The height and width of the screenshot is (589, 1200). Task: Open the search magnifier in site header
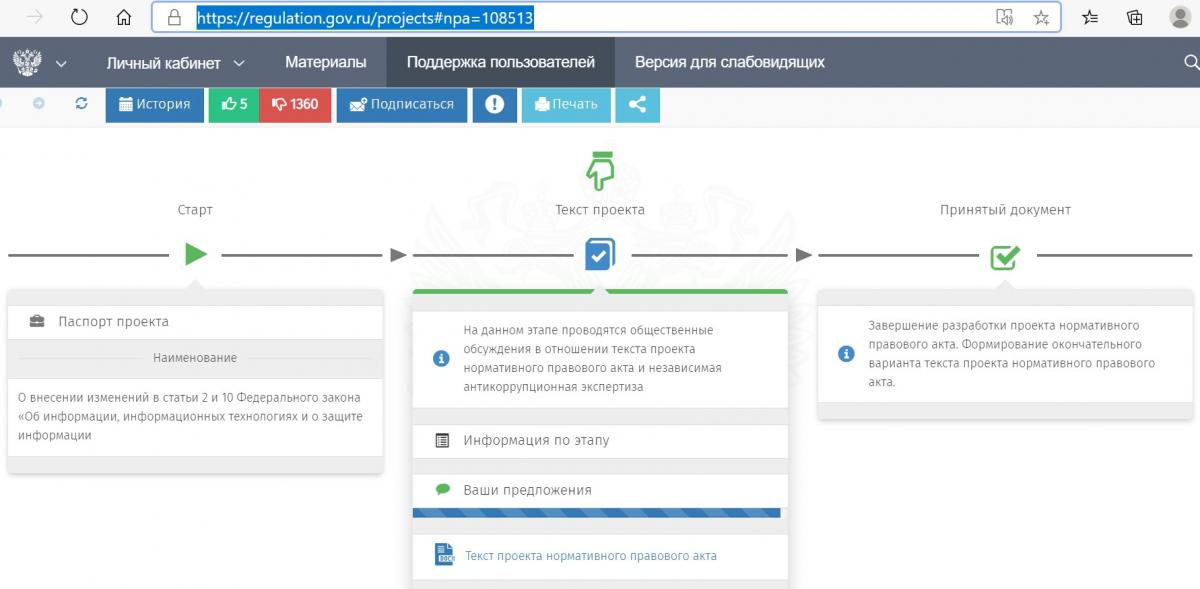click(1190, 62)
